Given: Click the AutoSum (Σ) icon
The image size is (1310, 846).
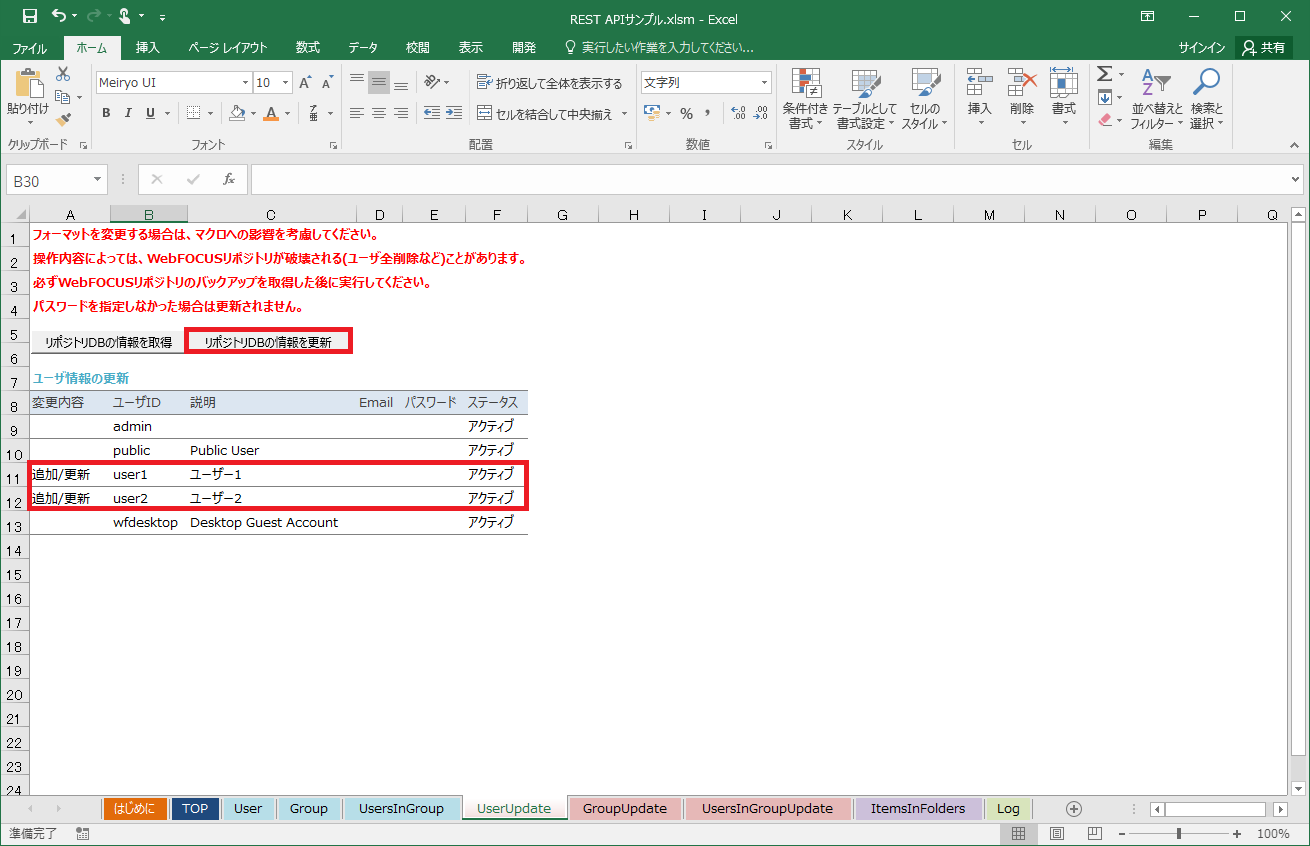Looking at the screenshot, I should (1105, 72).
